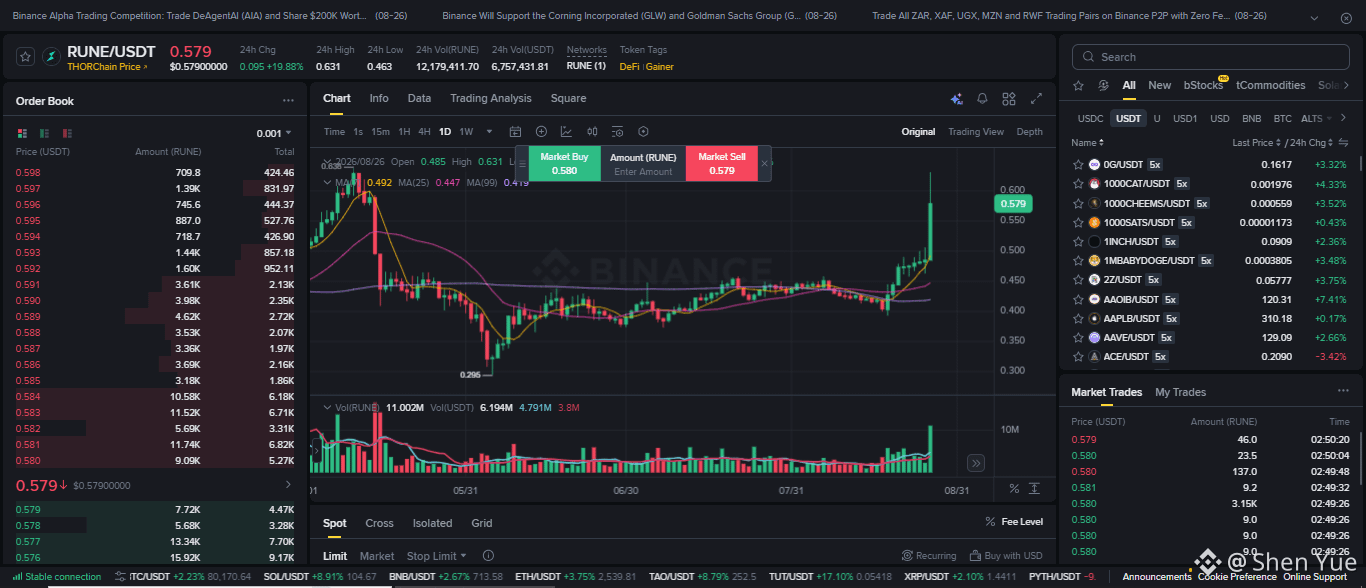Sort the market list by Last Price
This screenshot has width=1366, height=588.
coord(1256,143)
